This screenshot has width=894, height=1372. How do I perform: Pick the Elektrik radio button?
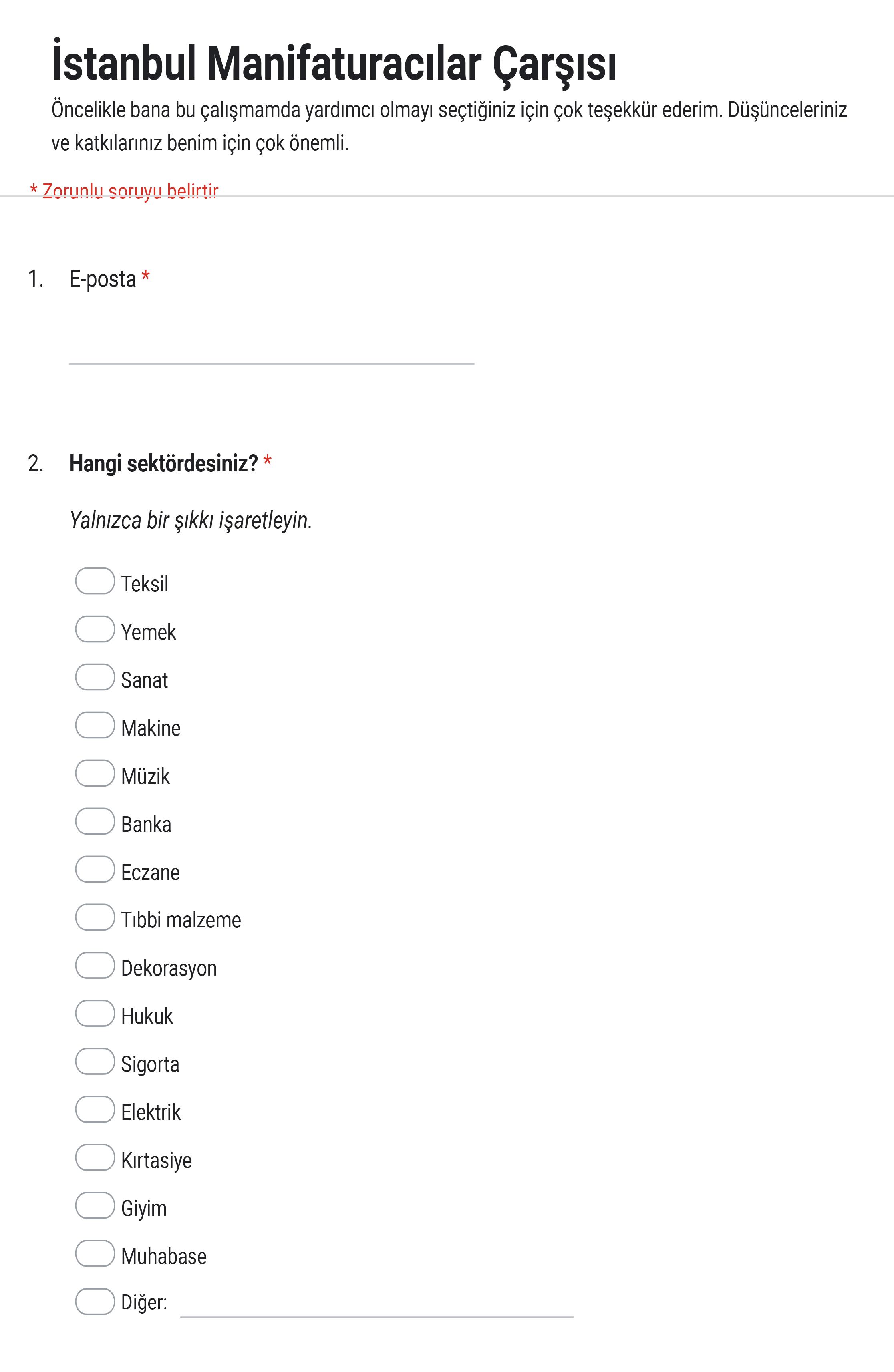click(x=95, y=1109)
